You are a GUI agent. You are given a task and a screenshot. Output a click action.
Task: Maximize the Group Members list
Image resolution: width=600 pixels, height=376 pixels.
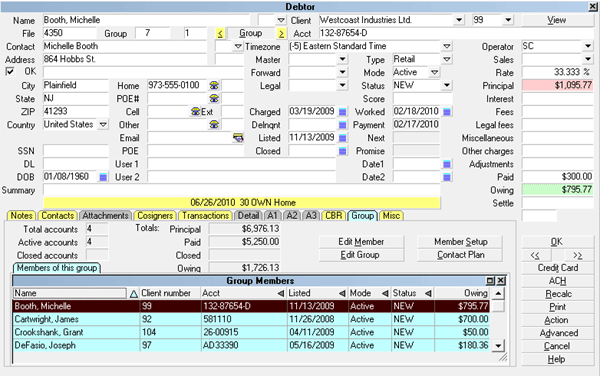[490, 281]
